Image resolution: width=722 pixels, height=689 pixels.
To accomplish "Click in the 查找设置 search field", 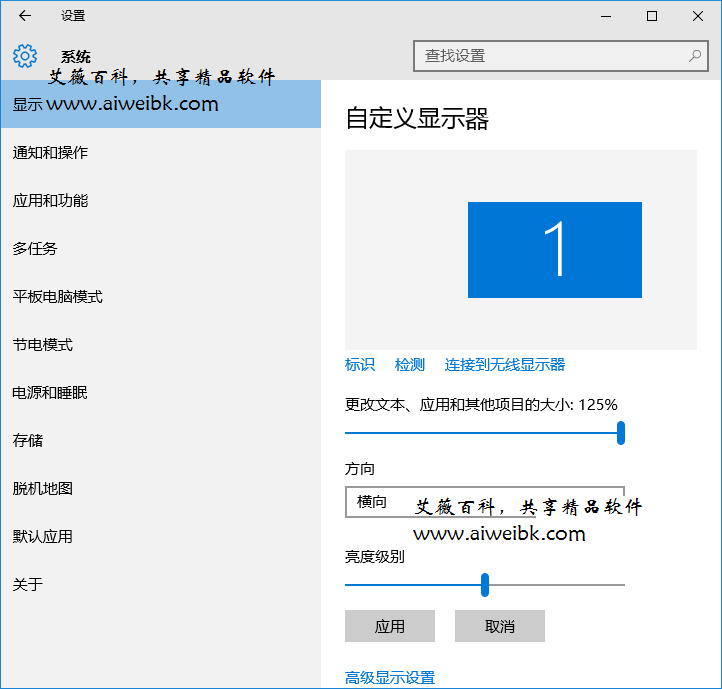I will pyautogui.click(x=560, y=56).
